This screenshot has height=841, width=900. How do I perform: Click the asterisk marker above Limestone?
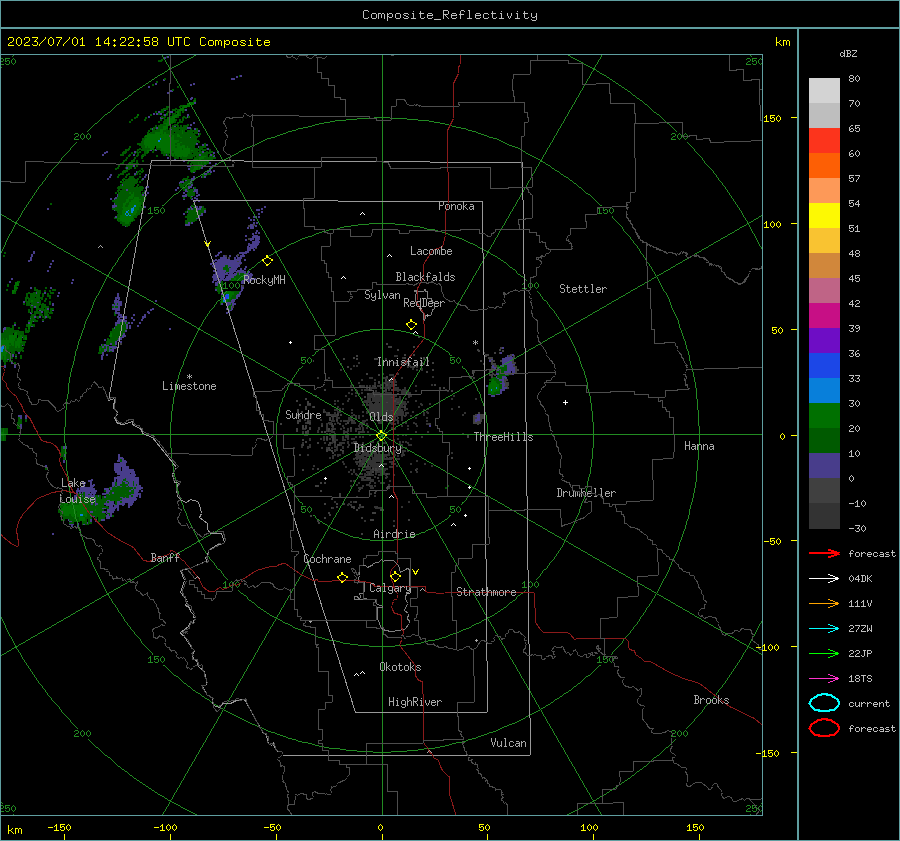pyautogui.click(x=189, y=377)
